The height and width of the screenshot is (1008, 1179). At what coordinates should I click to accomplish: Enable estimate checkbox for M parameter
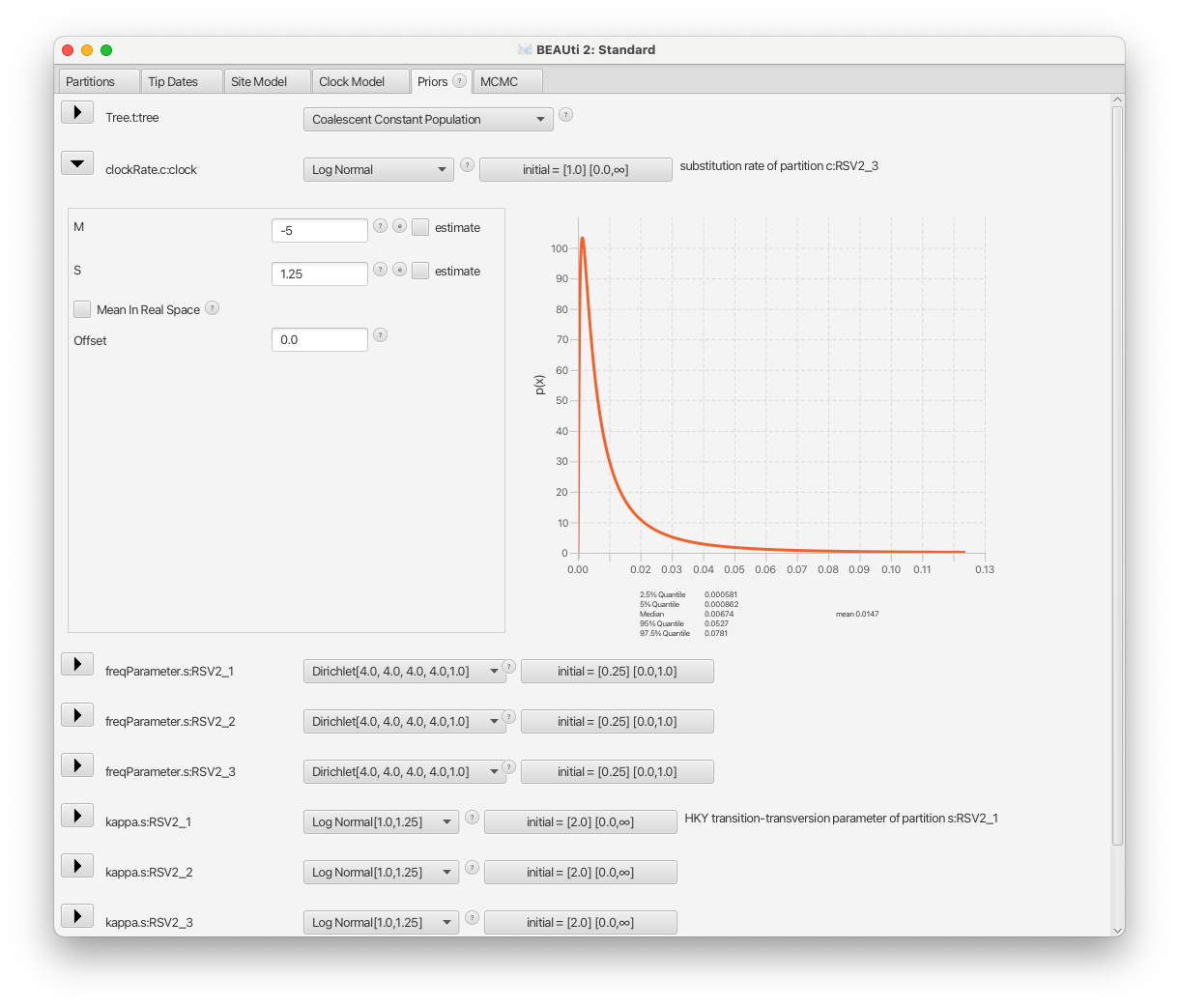pyautogui.click(x=420, y=227)
